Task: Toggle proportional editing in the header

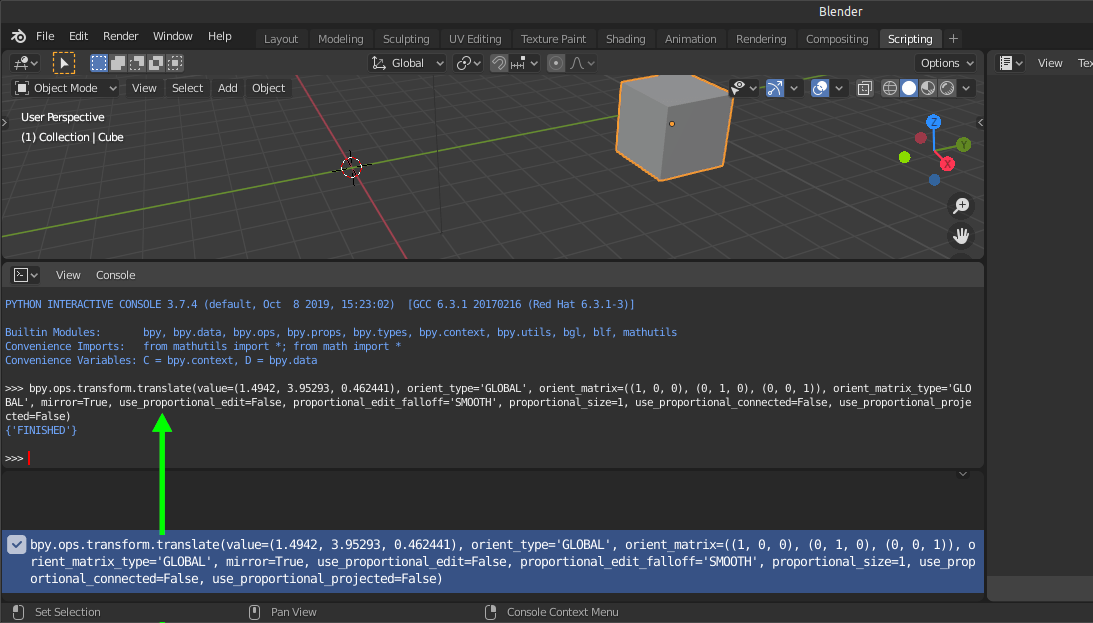Action: point(556,62)
